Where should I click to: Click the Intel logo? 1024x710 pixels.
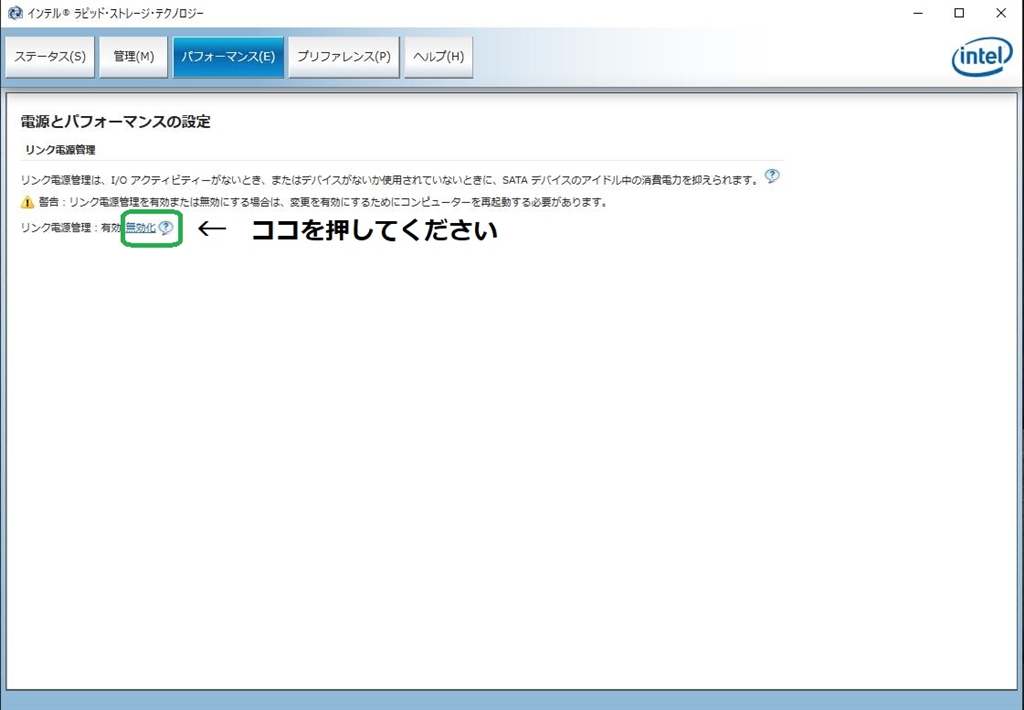[982, 57]
